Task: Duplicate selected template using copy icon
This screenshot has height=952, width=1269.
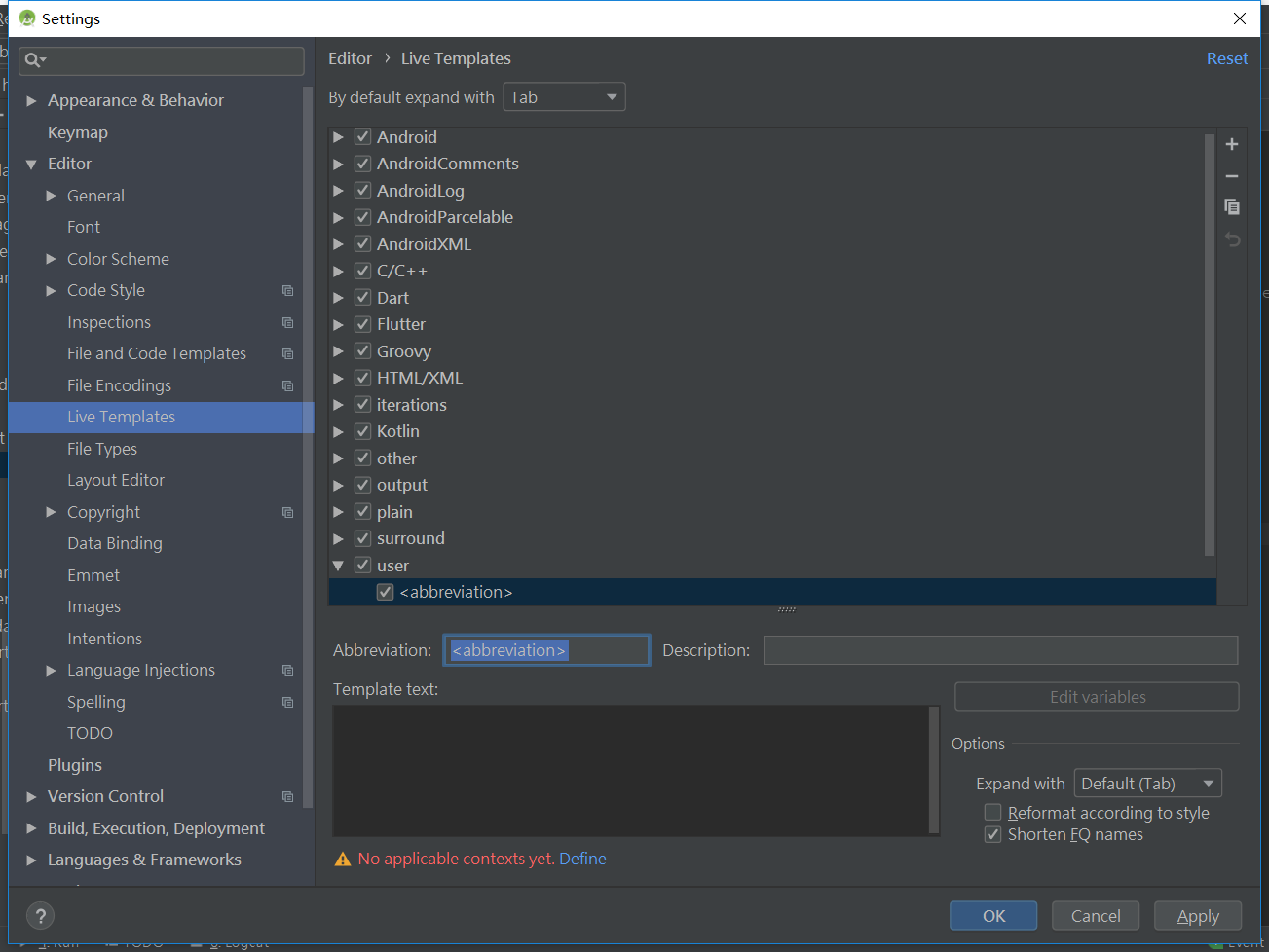Action: point(1232,206)
